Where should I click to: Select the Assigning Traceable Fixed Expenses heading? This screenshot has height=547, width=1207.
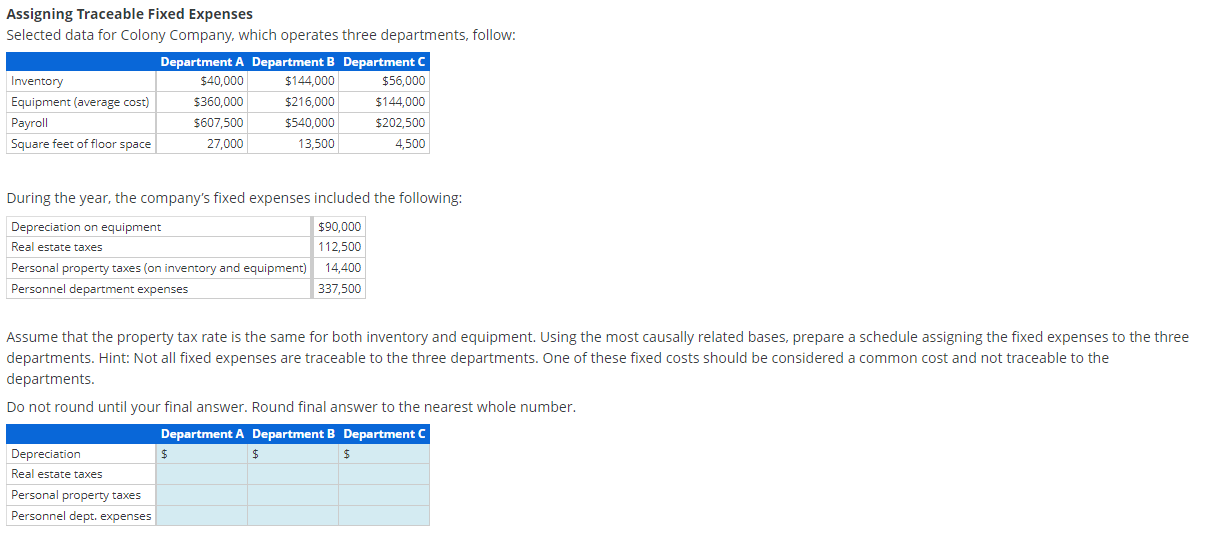tap(130, 14)
